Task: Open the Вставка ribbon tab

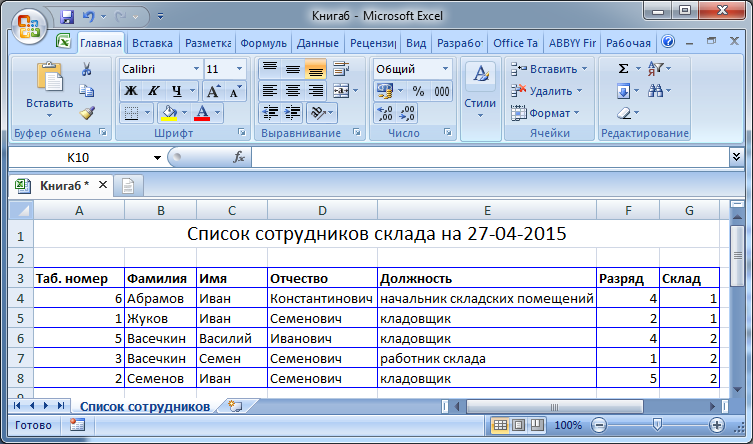Action: tap(152, 43)
